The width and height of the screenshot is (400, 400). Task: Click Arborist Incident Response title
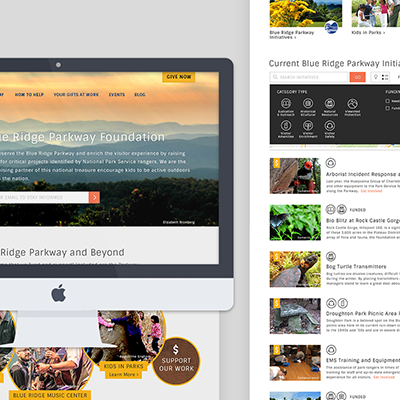[x=363, y=174]
